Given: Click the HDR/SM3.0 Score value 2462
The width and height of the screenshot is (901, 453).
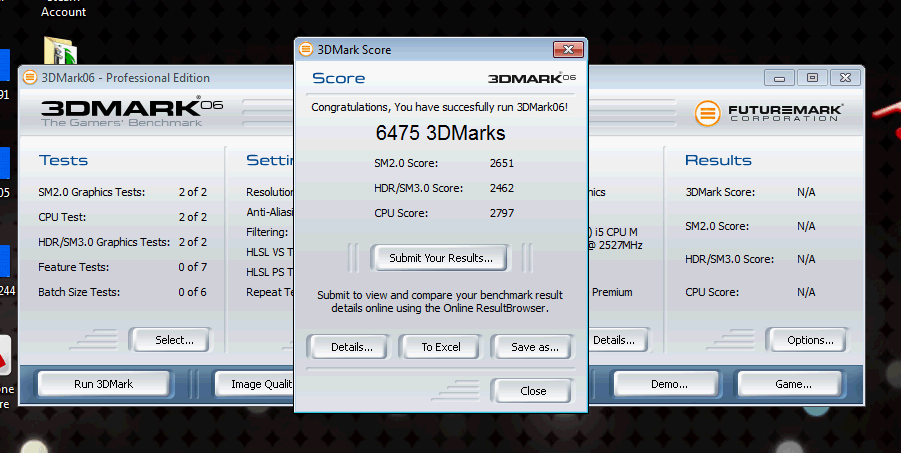Looking at the screenshot, I should pos(502,188).
